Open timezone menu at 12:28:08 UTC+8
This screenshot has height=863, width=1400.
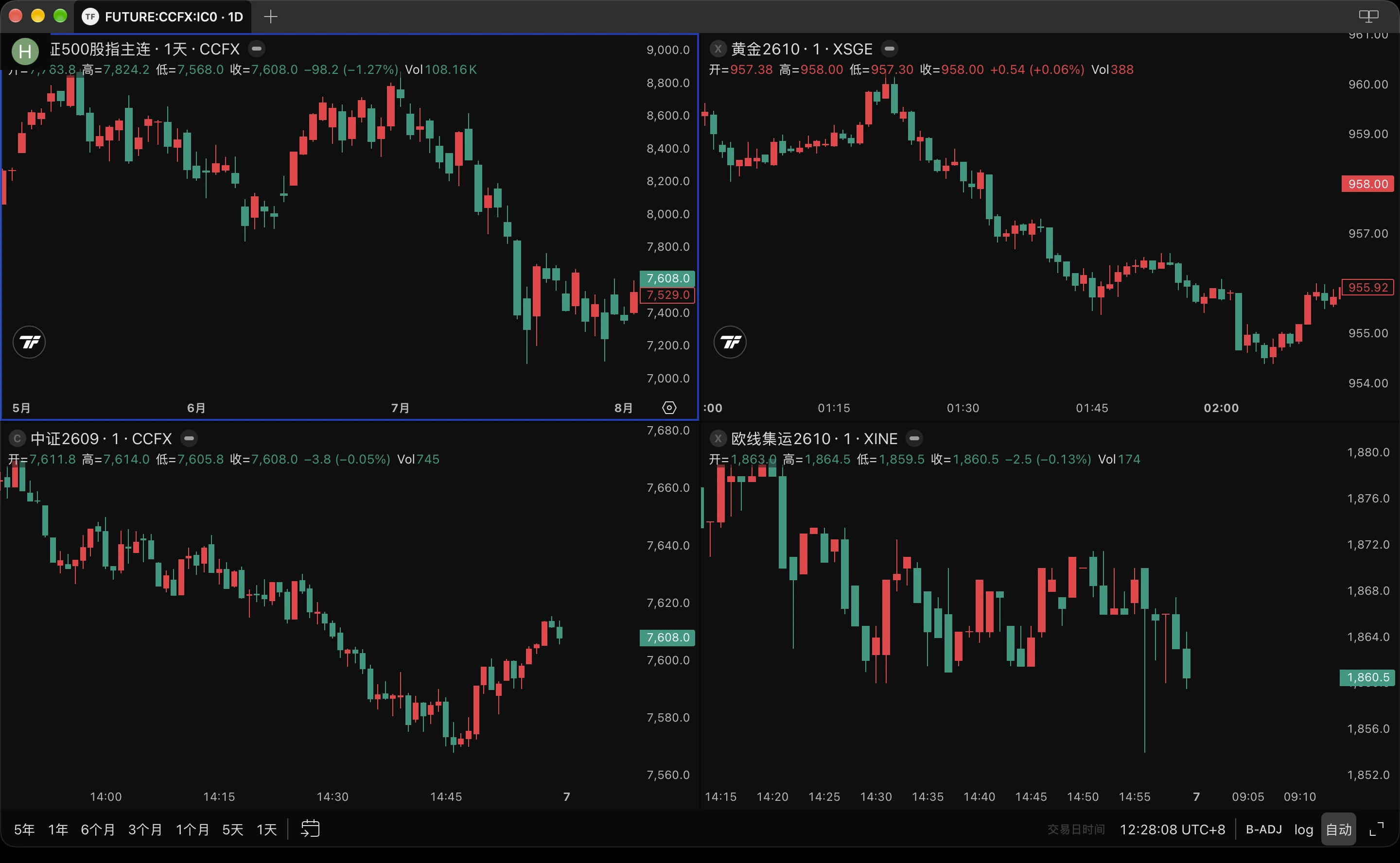tap(1172, 829)
